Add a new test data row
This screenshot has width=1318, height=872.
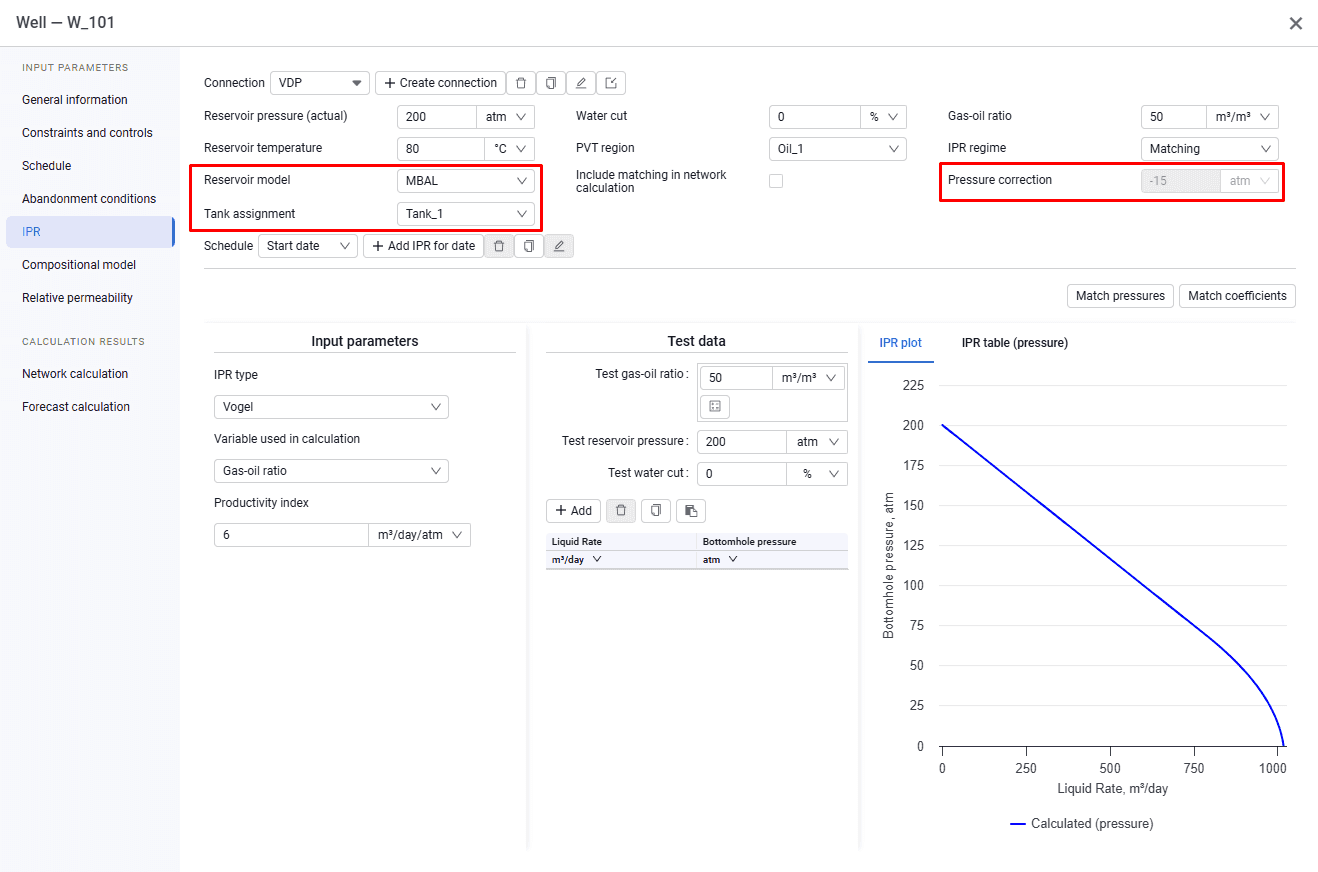pos(573,511)
